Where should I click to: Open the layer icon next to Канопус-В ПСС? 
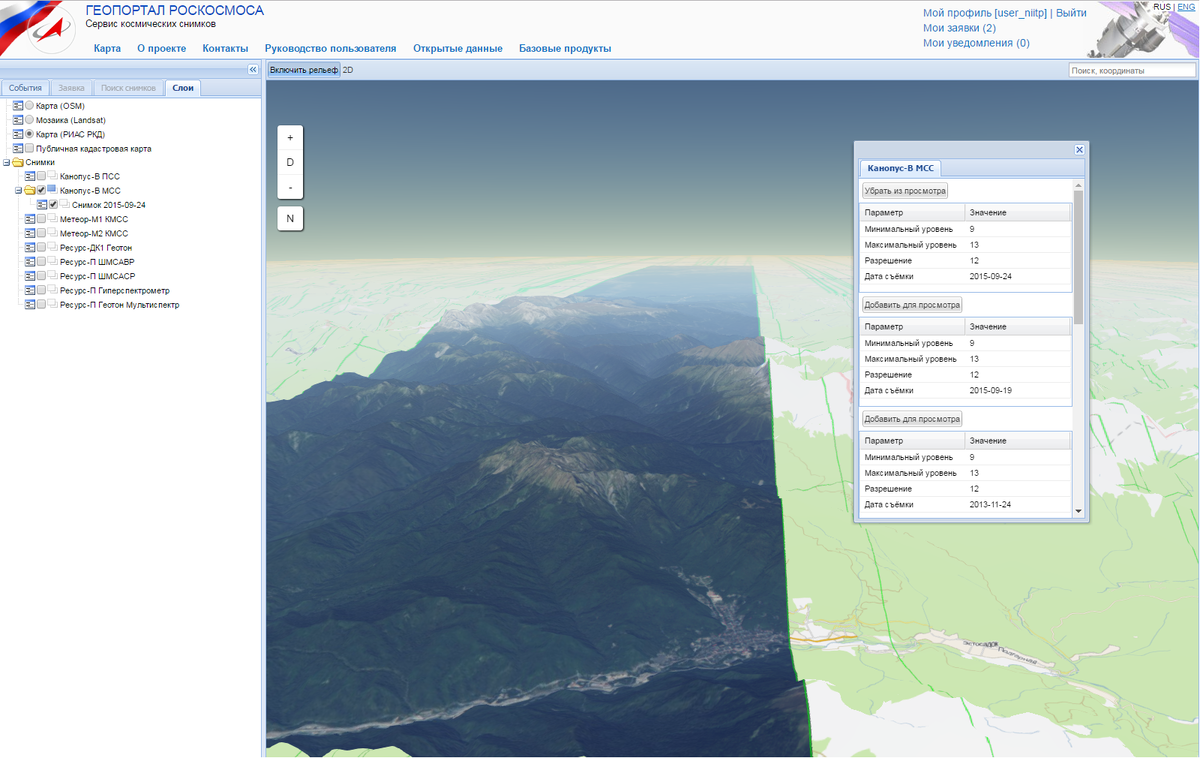pos(52,176)
